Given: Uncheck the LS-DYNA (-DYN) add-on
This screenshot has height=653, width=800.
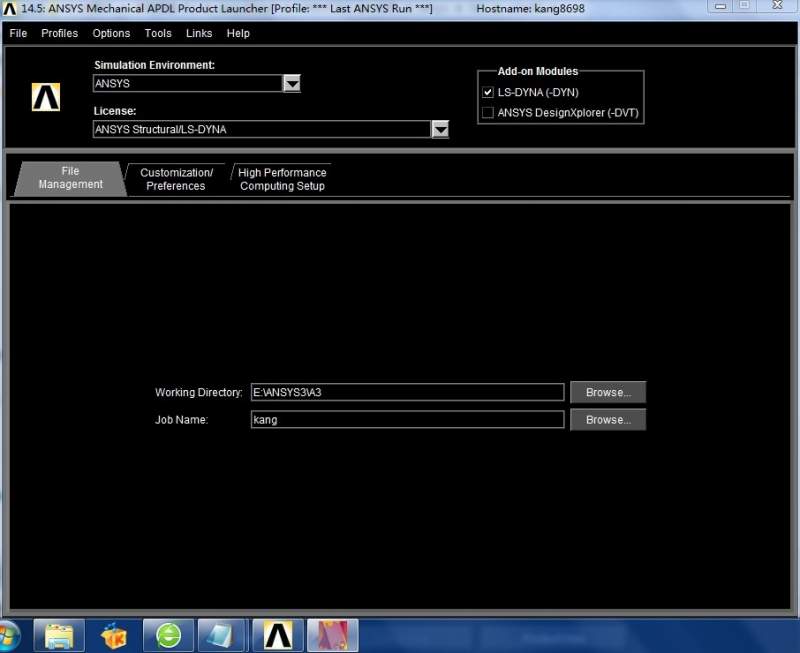Looking at the screenshot, I should click(x=488, y=92).
